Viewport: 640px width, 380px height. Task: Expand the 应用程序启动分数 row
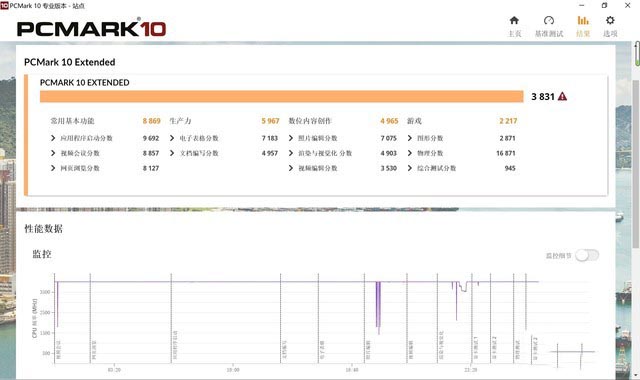[53, 138]
